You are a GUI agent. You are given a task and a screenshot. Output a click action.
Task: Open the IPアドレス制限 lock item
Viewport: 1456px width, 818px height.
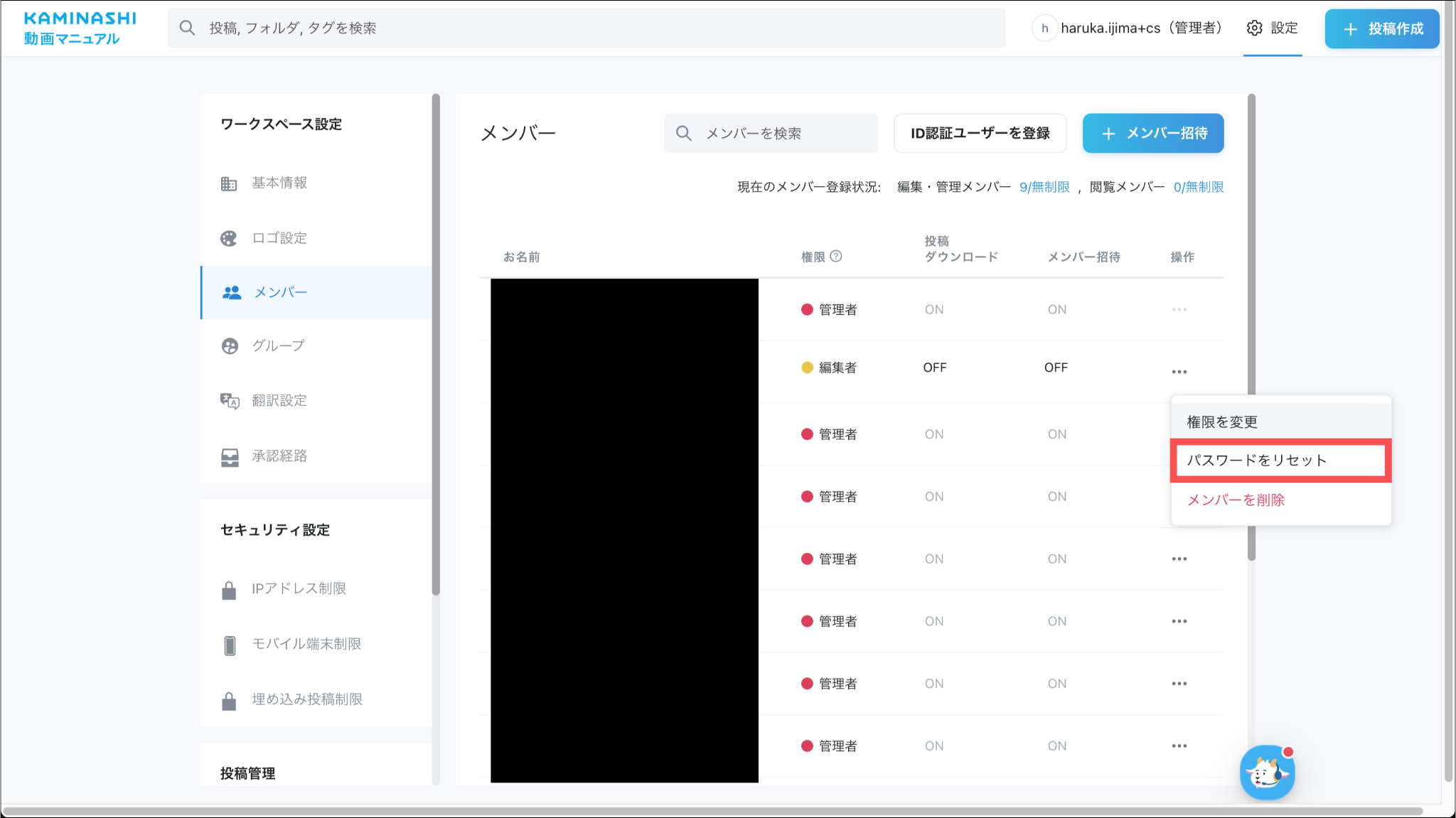coord(299,588)
